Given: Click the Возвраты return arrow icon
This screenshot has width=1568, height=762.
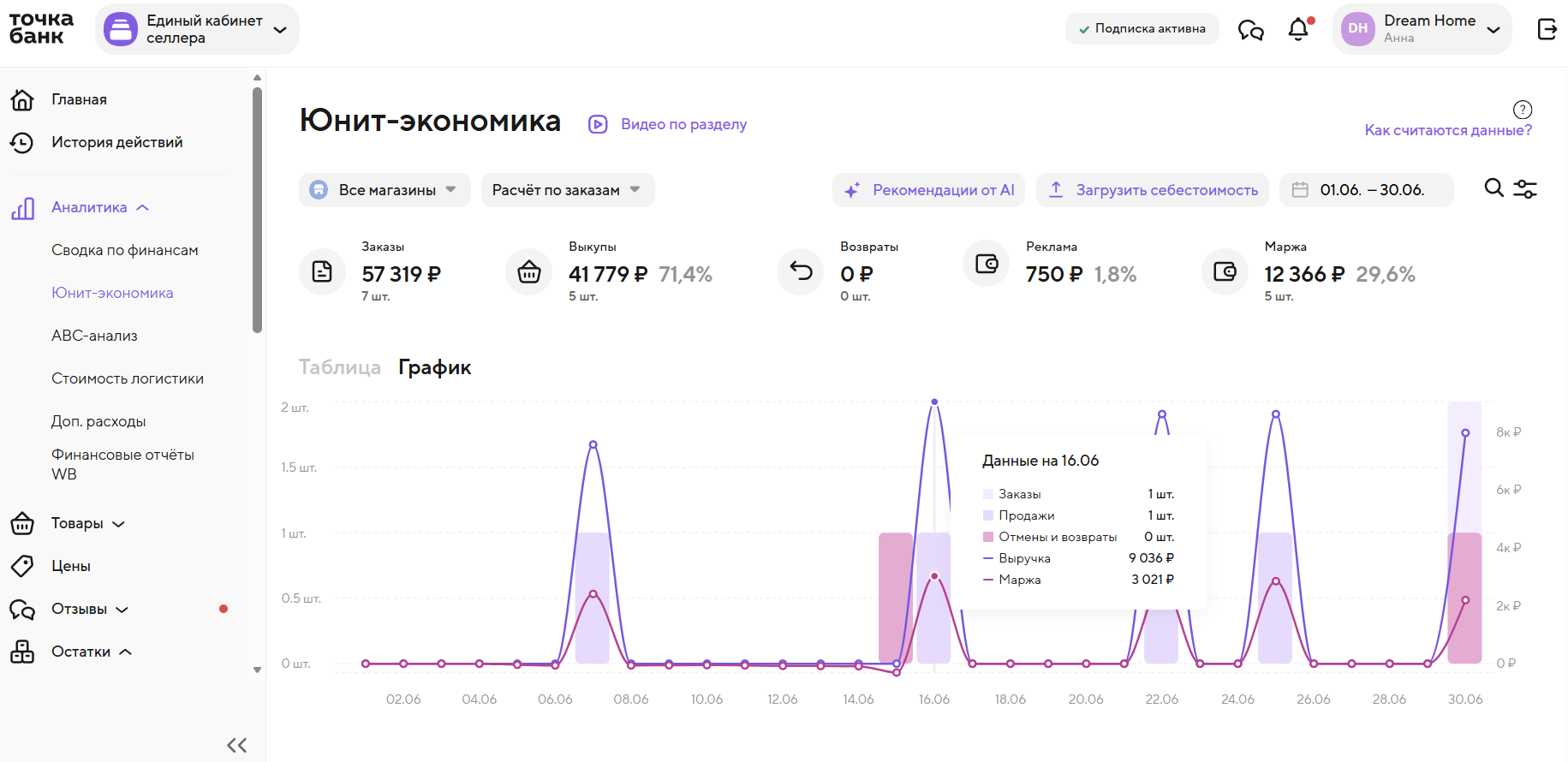Looking at the screenshot, I should (x=801, y=271).
